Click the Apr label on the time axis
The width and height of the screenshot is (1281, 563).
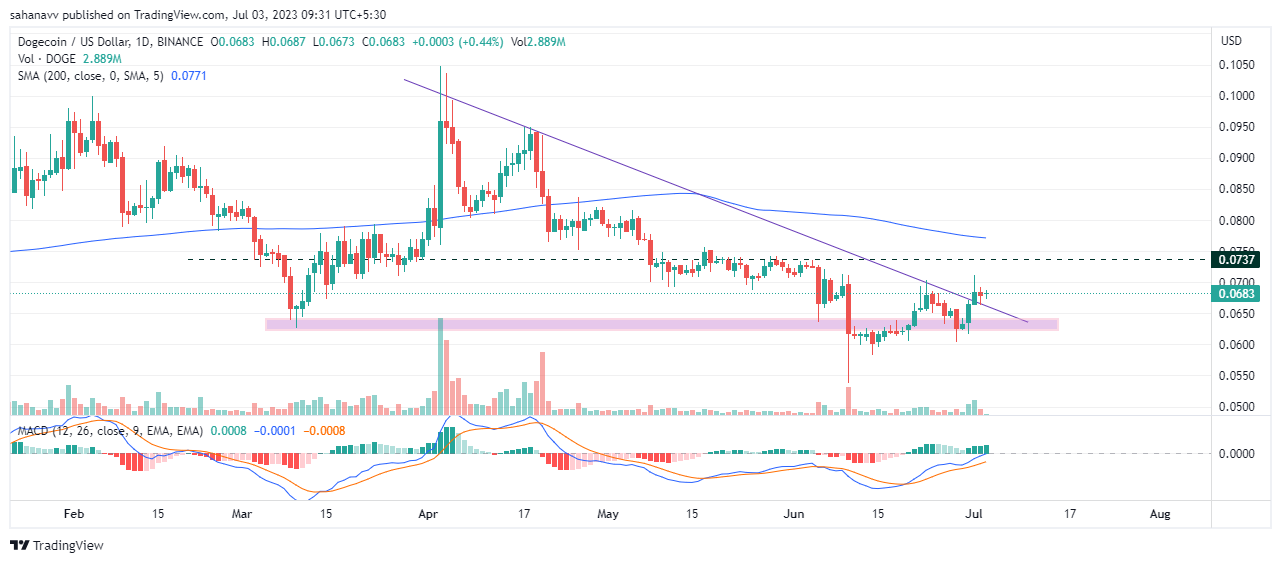pos(429,514)
